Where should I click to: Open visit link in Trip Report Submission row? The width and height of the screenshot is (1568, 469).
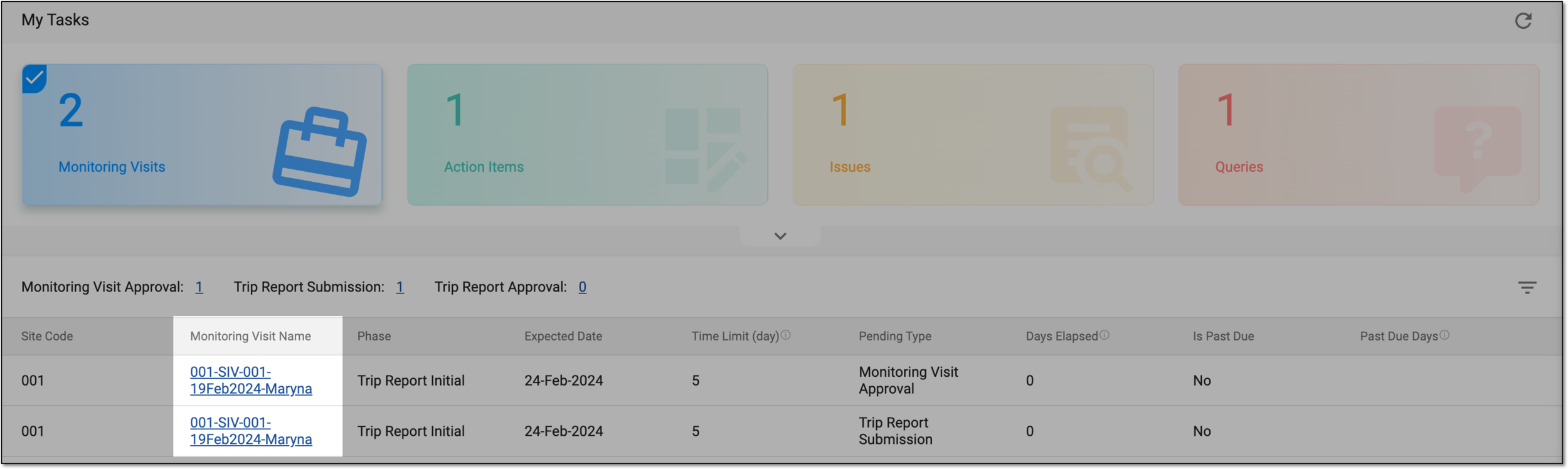pos(251,431)
